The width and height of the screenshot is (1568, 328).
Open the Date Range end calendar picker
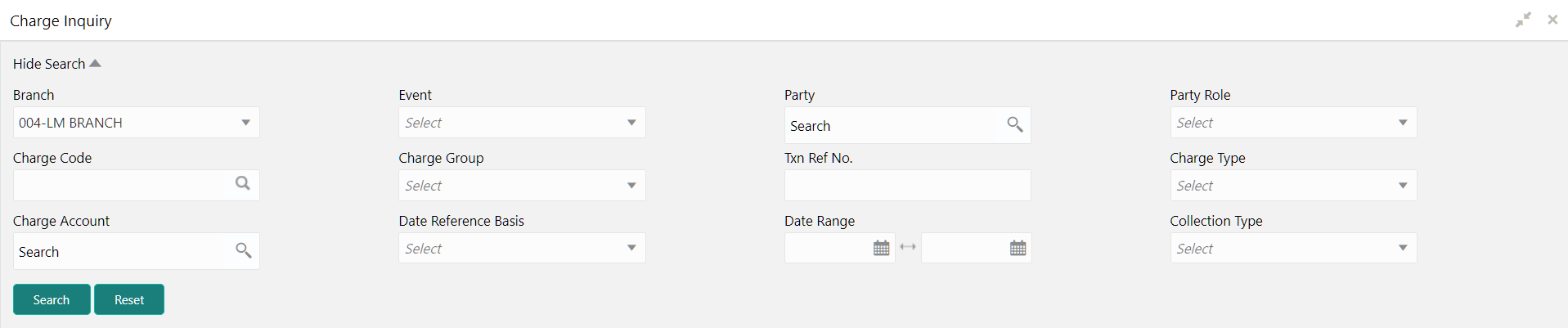1018,248
